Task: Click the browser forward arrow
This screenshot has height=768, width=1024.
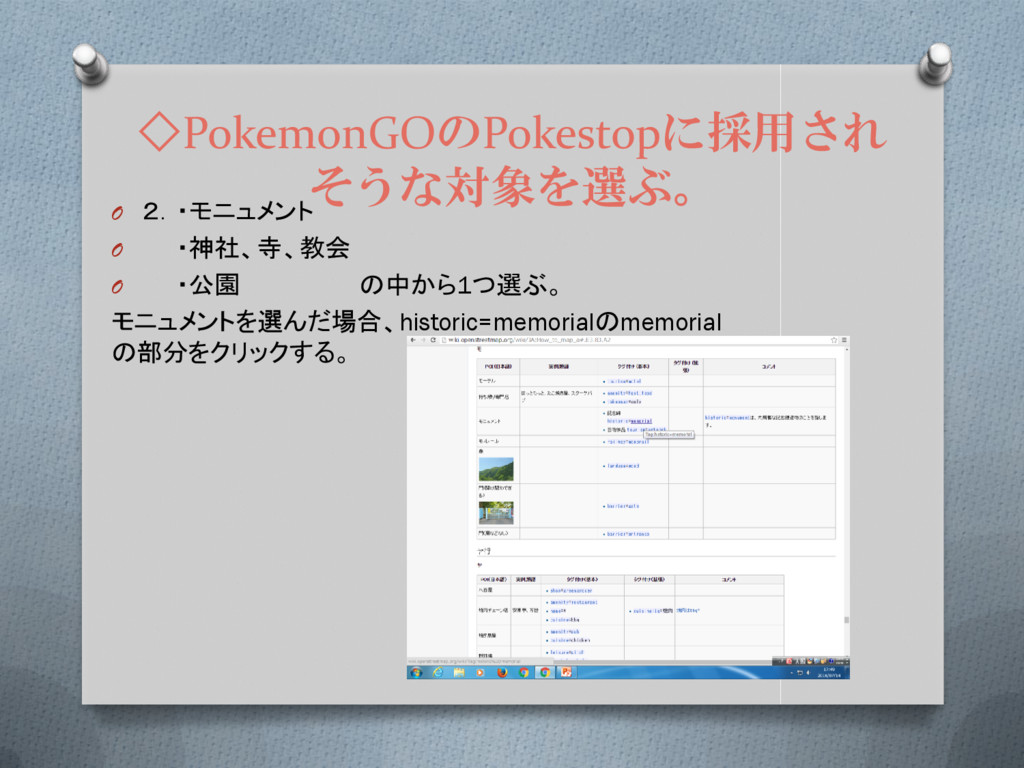Action: 423,340
